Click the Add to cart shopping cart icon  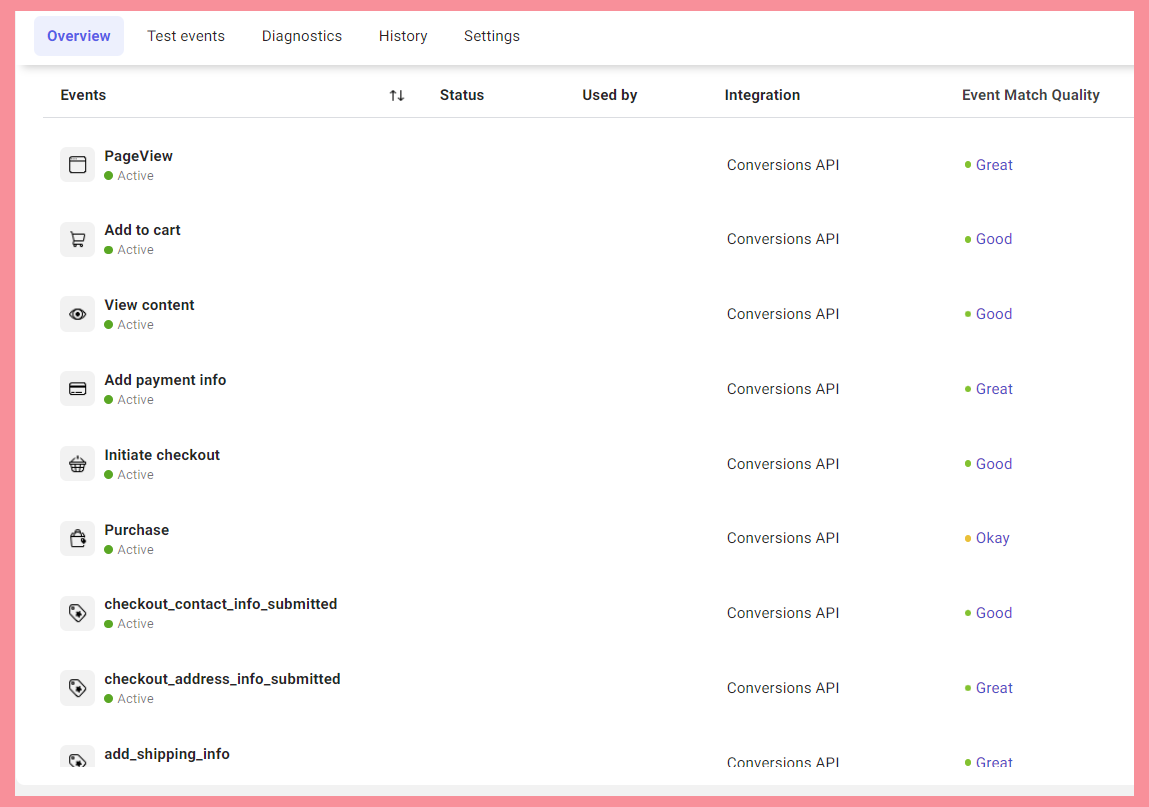77,240
